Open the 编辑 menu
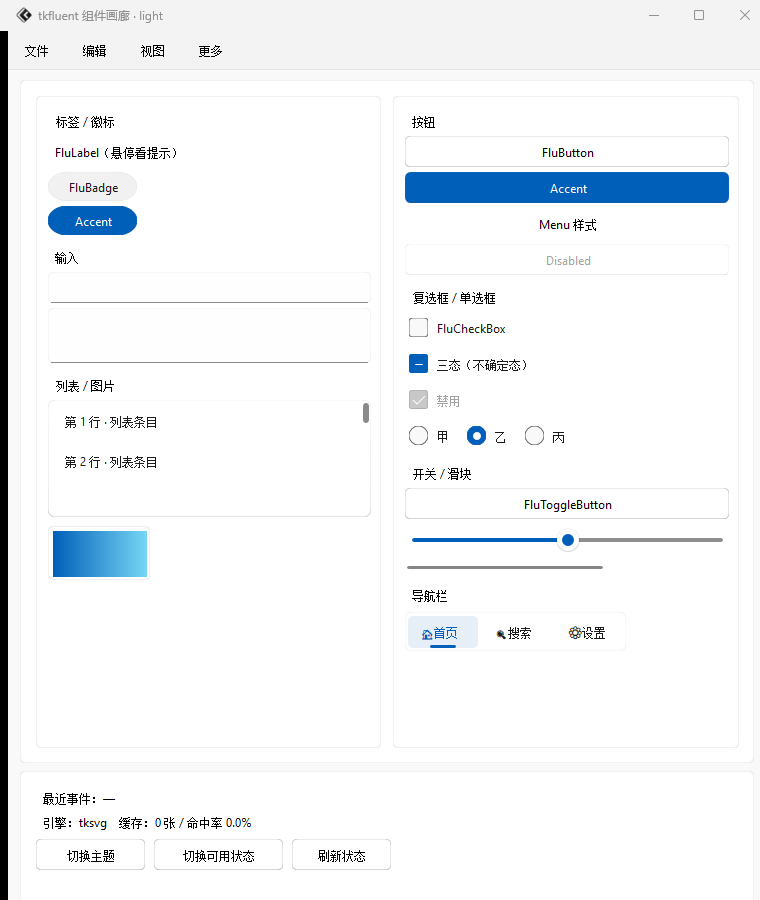The height and width of the screenshot is (900, 760). 94,51
